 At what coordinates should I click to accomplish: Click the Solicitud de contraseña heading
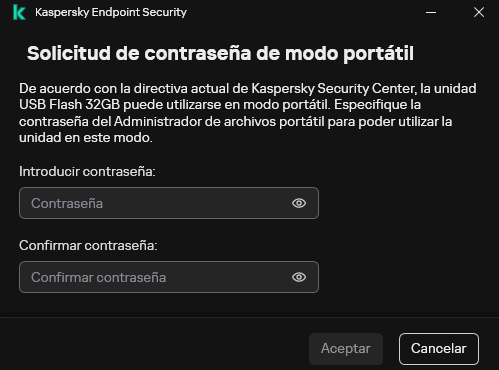pyautogui.click(x=220, y=53)
